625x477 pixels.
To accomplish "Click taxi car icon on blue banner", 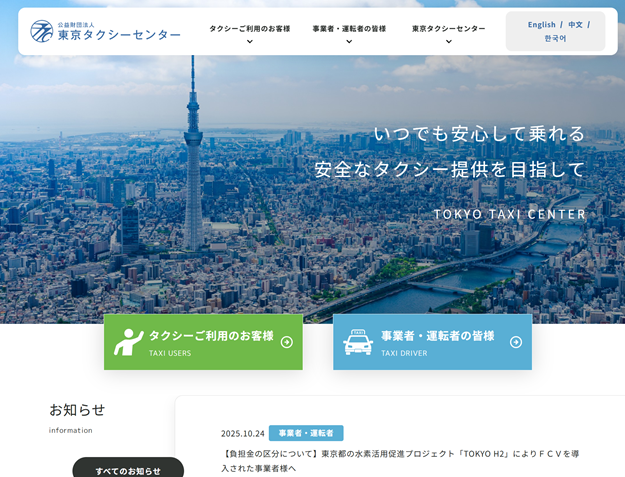I will (x=358, y=342).
